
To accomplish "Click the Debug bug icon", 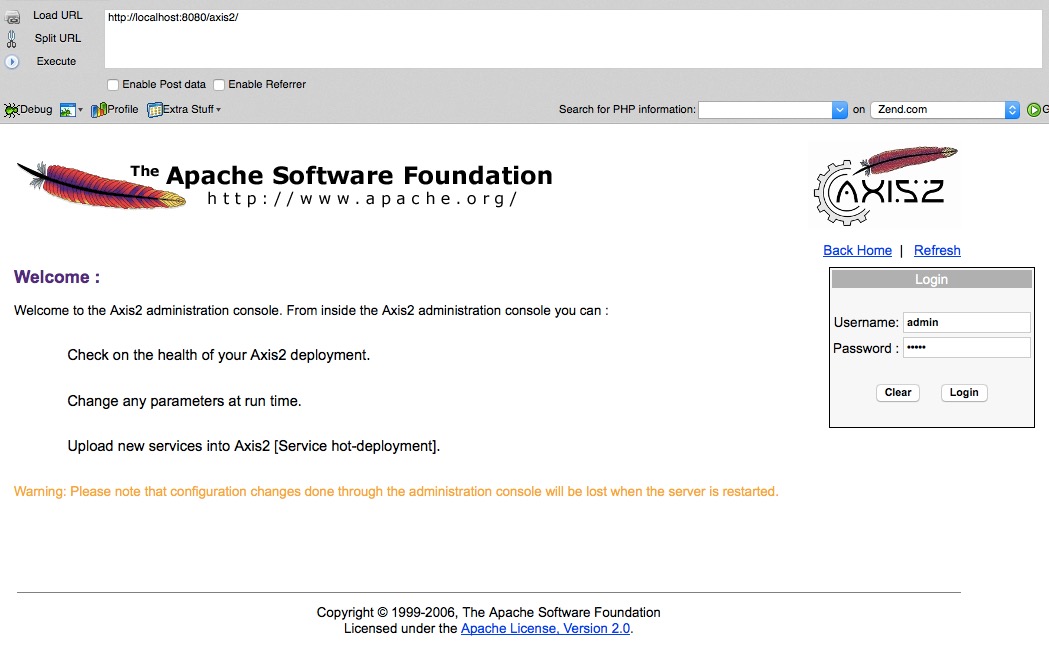I will tap(11, 110).
